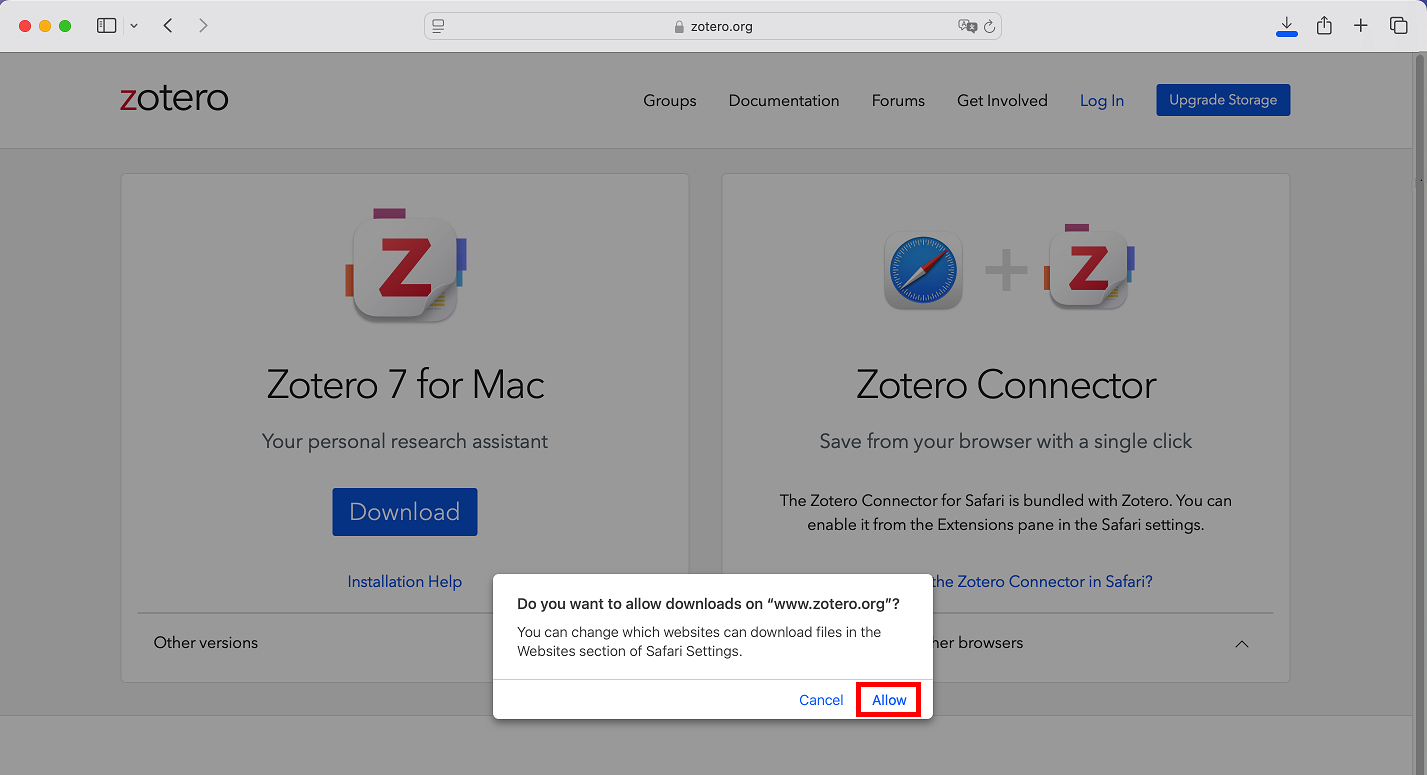This screenshot has height=775, width=1427.
Task: Allow downloads on www.zotero.org
Action: [x=889, y=700]
